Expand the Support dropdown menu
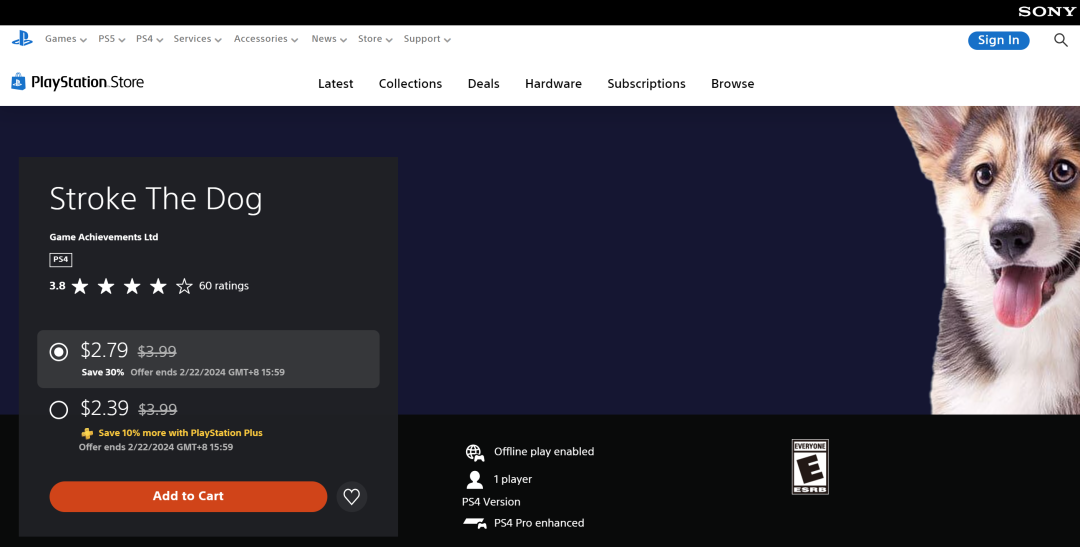This screenshot has height=547, width=1080. (427, 39)
